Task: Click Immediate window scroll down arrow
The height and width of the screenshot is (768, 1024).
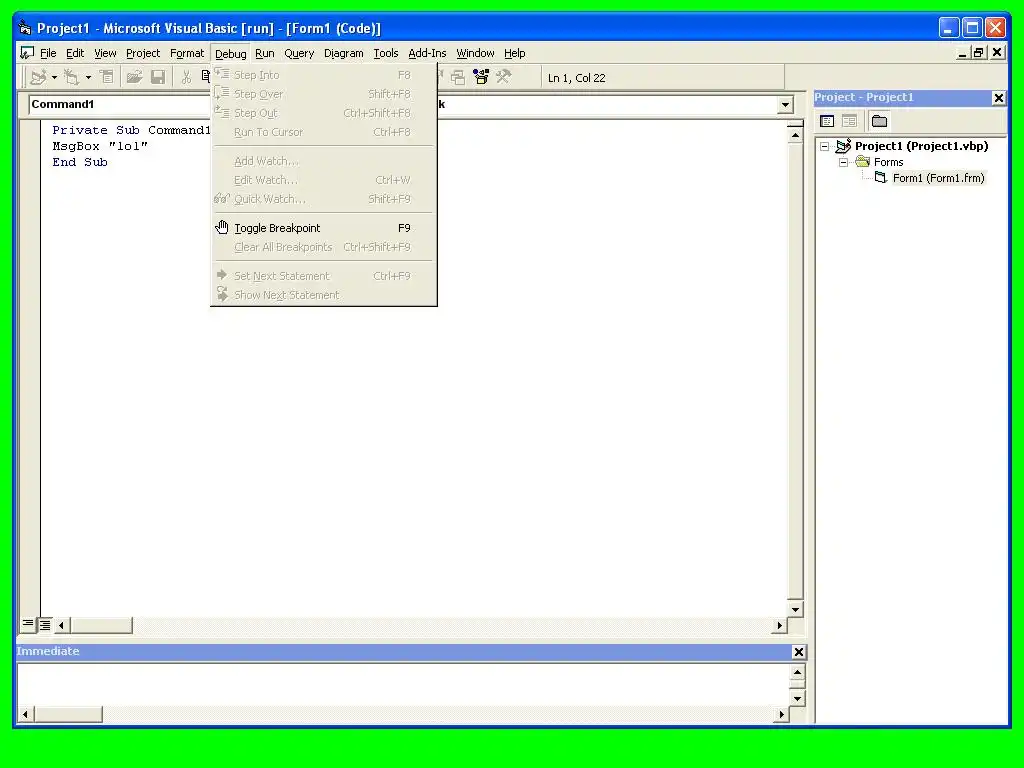Action: click(797, 698)
